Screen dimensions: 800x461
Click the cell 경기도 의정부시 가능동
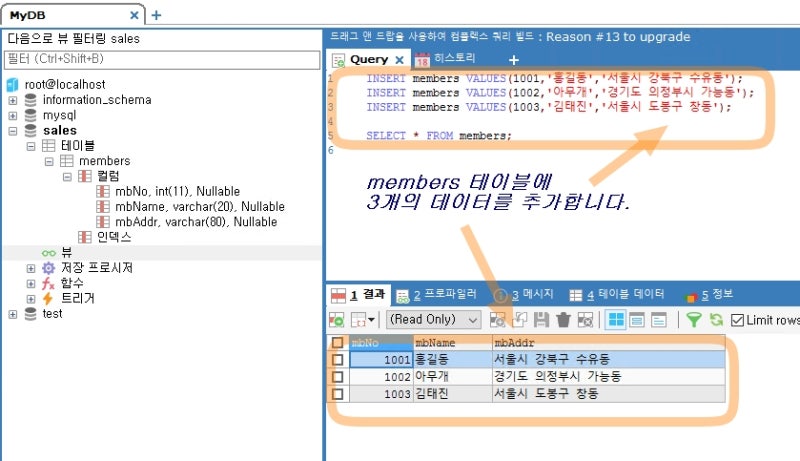609,377
